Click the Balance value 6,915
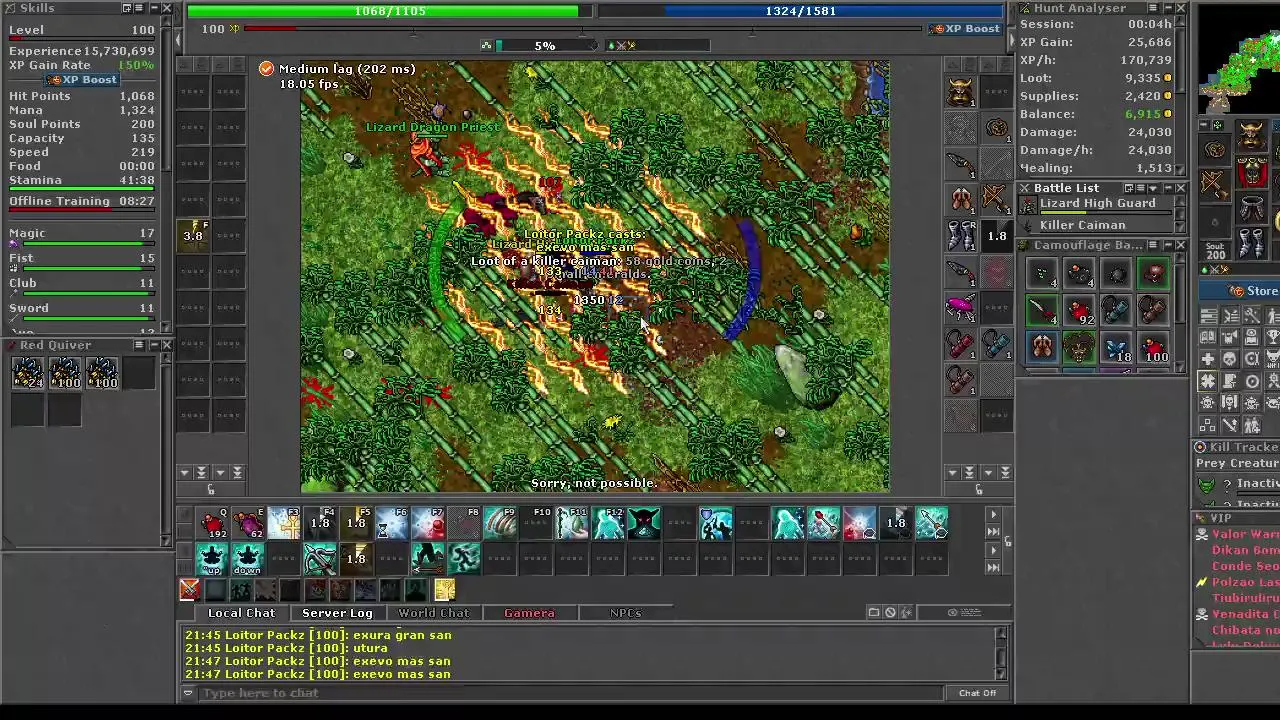The width and height of the screenshot is (1280, 720). click(1142, 114)
